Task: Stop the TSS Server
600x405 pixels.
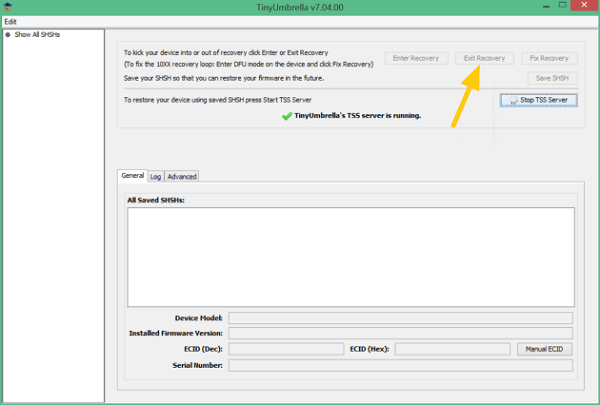Action: pos(539,100)
